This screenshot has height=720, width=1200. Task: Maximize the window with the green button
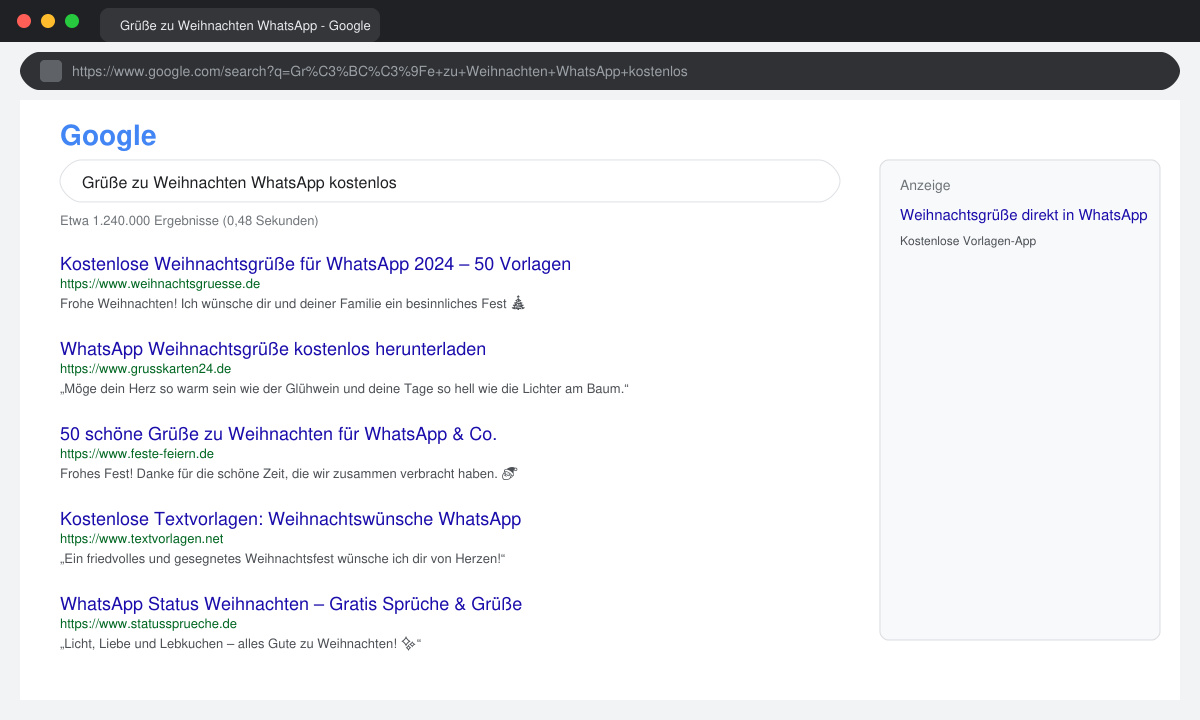point(72,21)
